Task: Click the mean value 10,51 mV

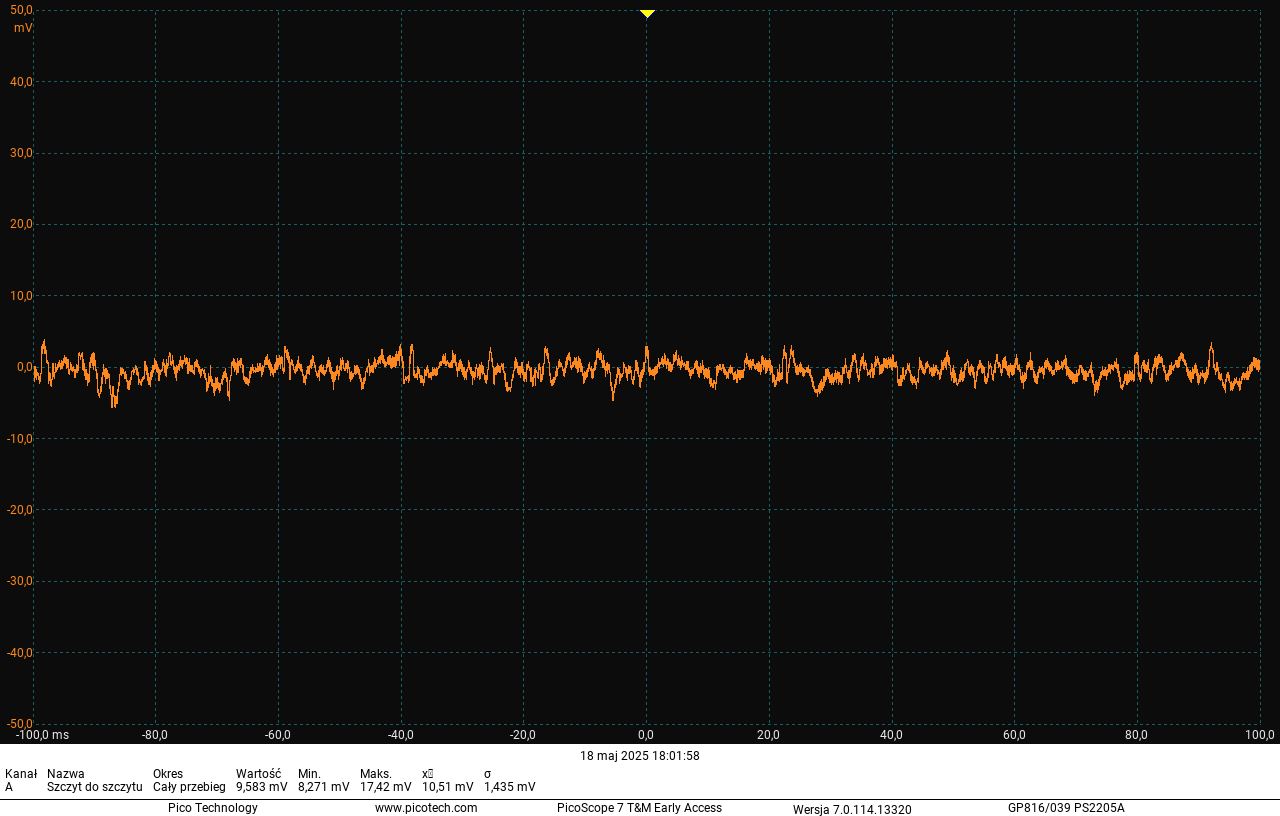Action: click(448, 787)
